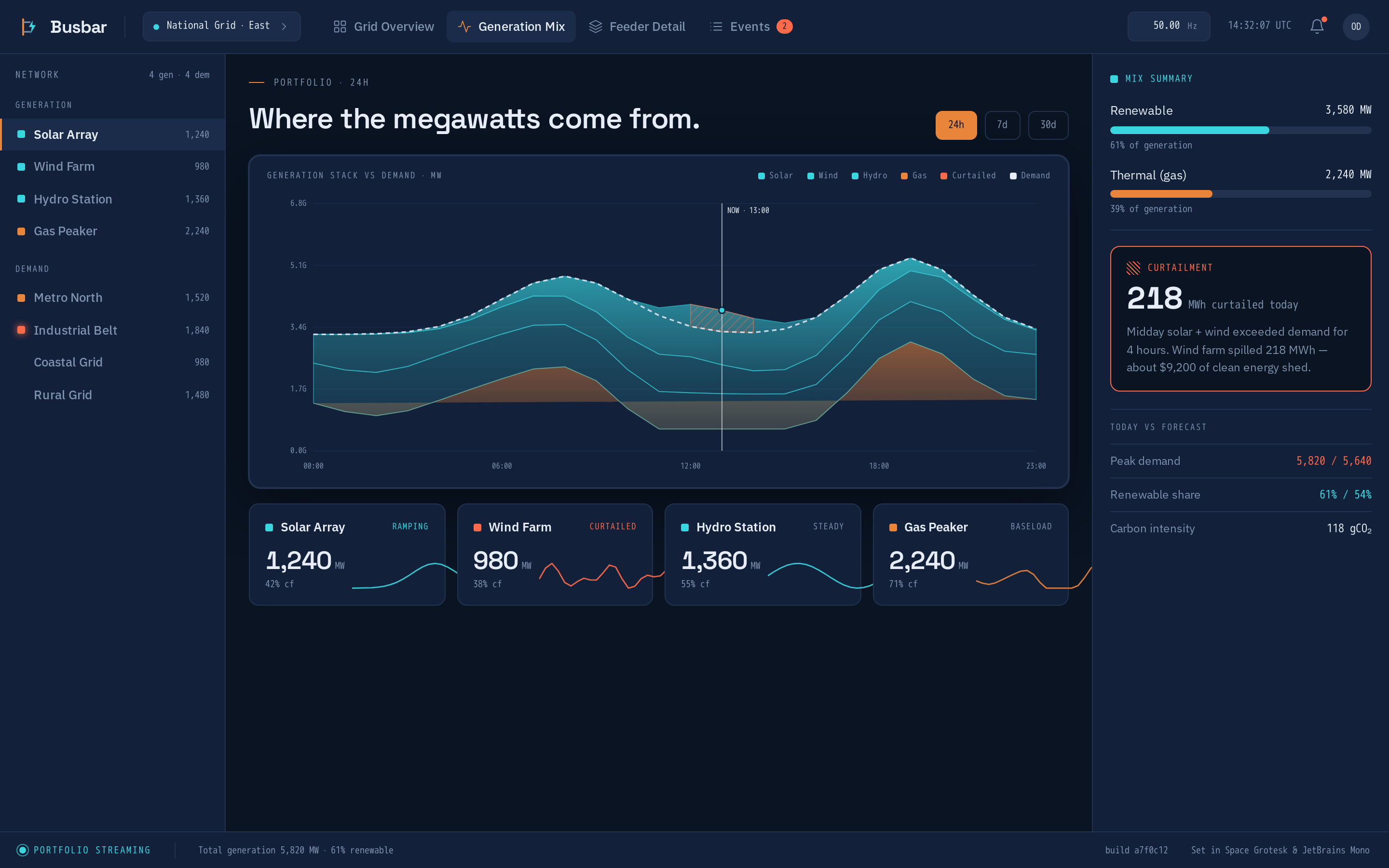Image resolution: width=1389 pixels, height=868 pixels.
Task: Click the Renewable generation progress bar
Action: click(1240, 130)
